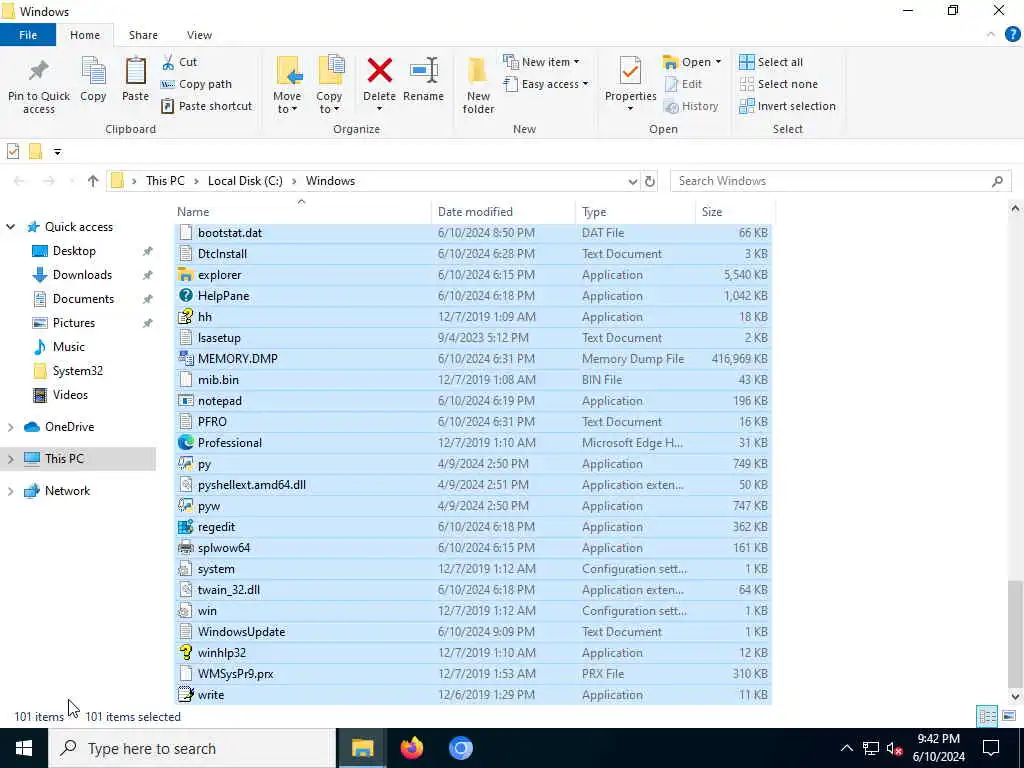Open Firefox from the taskbar

point(411,748)
